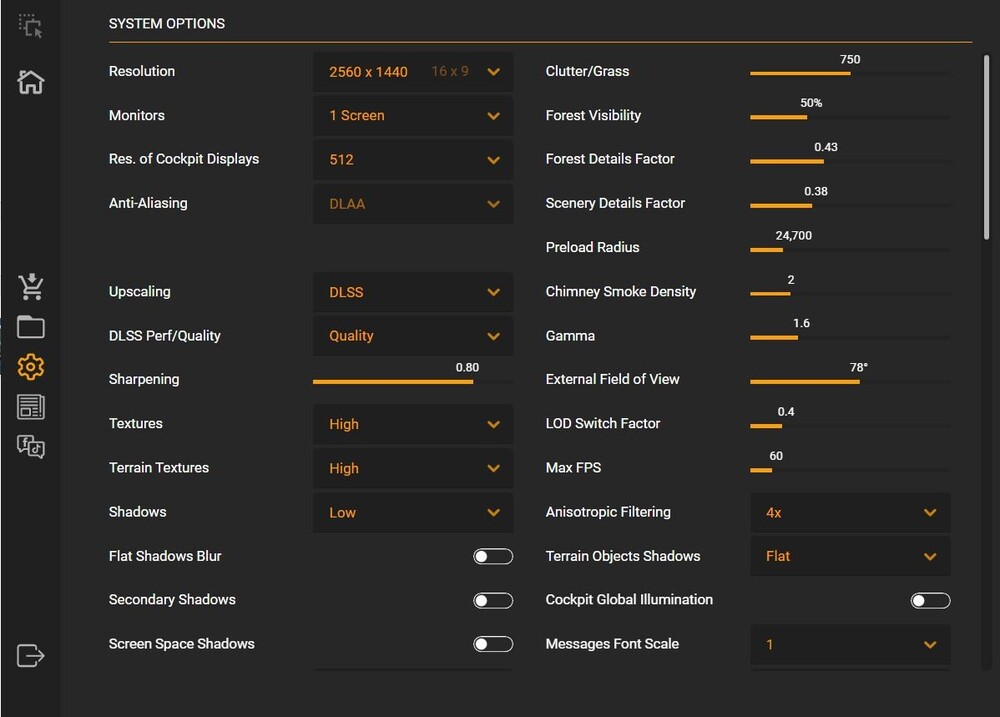Open Terrain Objects Shadows dropdown

click(x=850, y=556)
